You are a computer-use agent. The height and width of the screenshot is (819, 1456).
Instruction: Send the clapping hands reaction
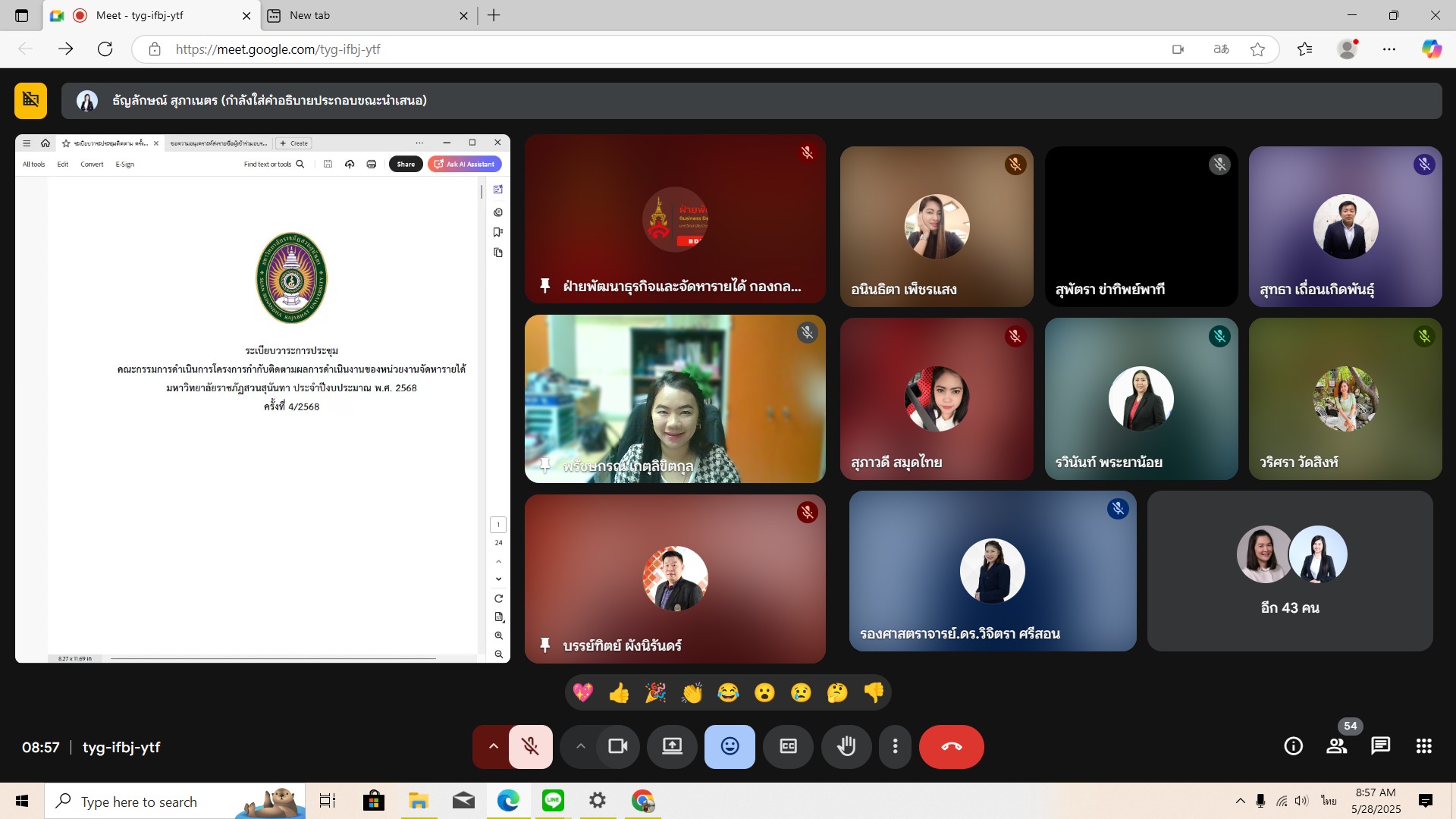pos(692,692)
